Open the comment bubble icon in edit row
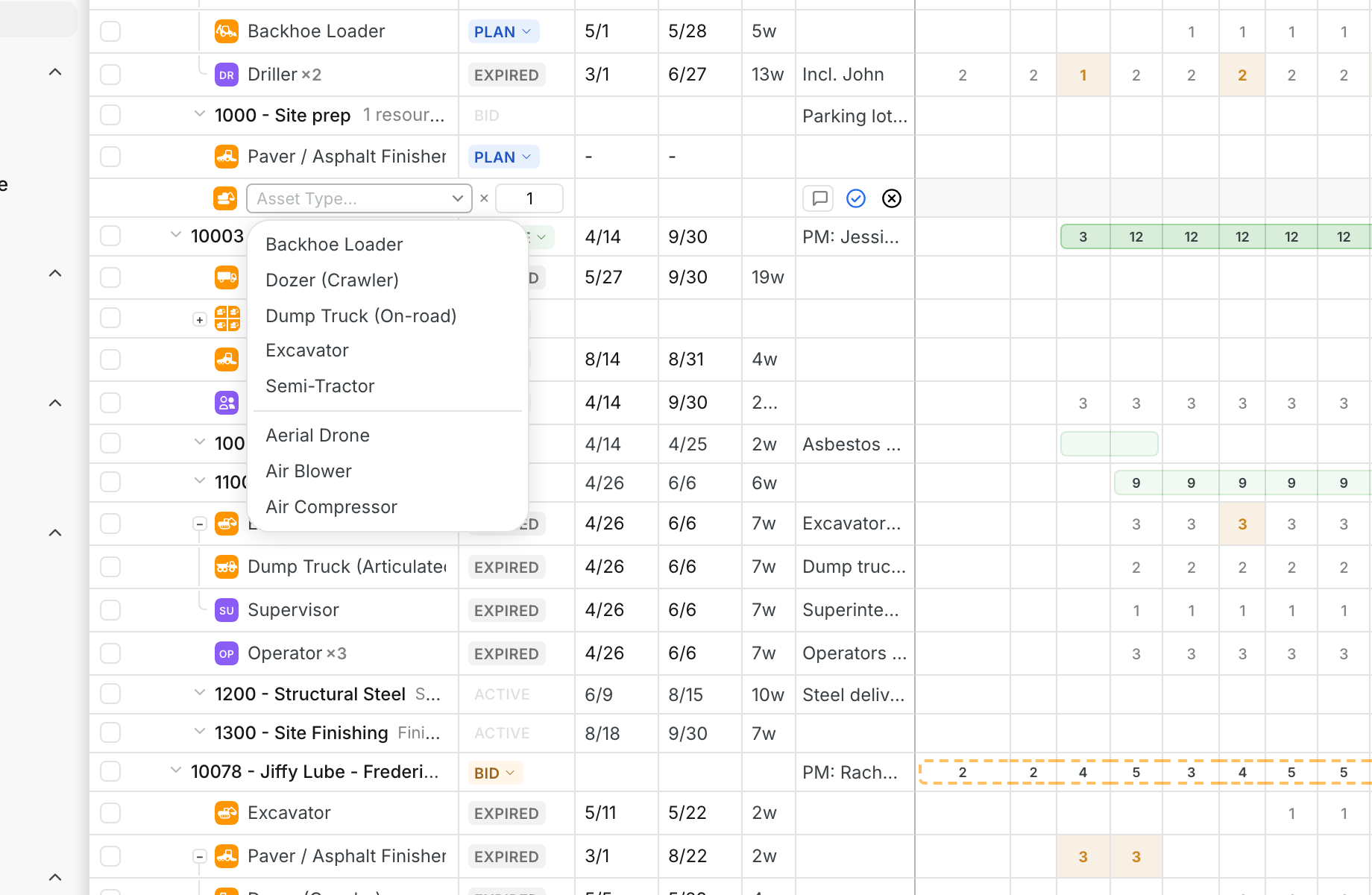 (819, 198)
